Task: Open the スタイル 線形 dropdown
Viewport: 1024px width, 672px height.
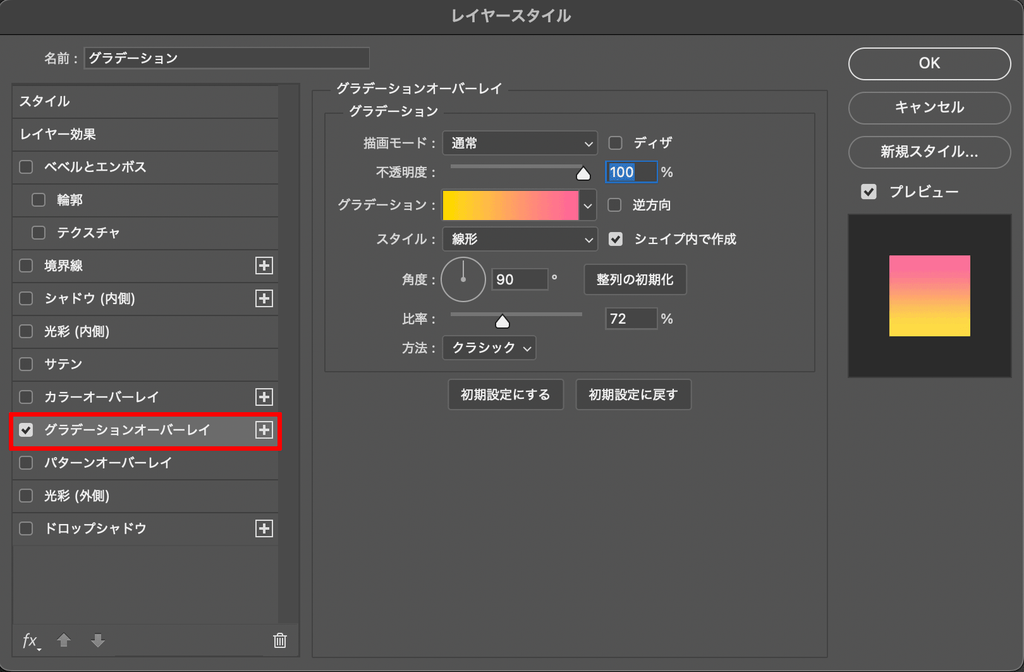Action: (x=520, y=239)
